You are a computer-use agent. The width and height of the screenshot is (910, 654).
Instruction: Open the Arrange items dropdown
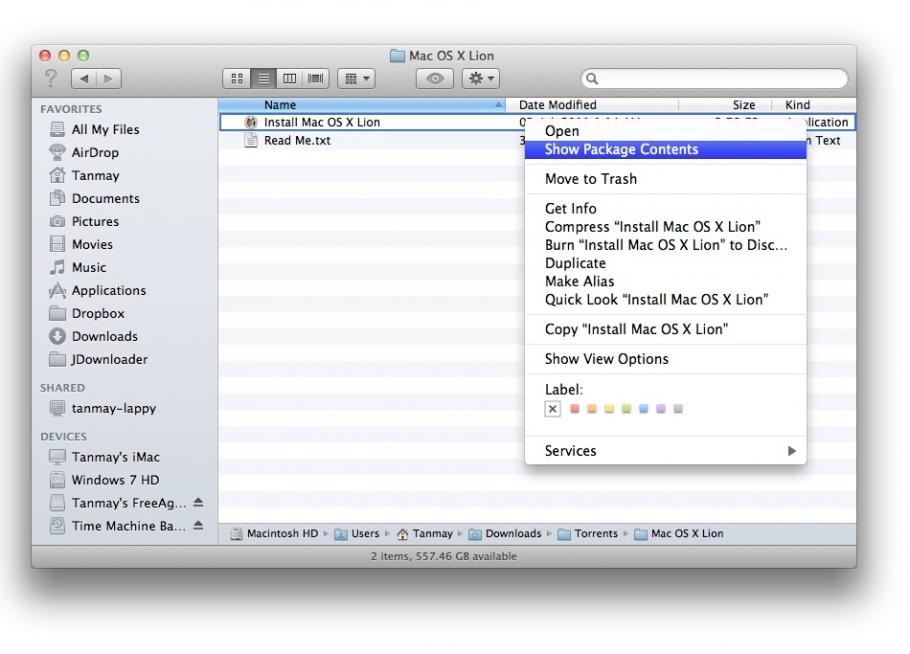pos(356,78)
